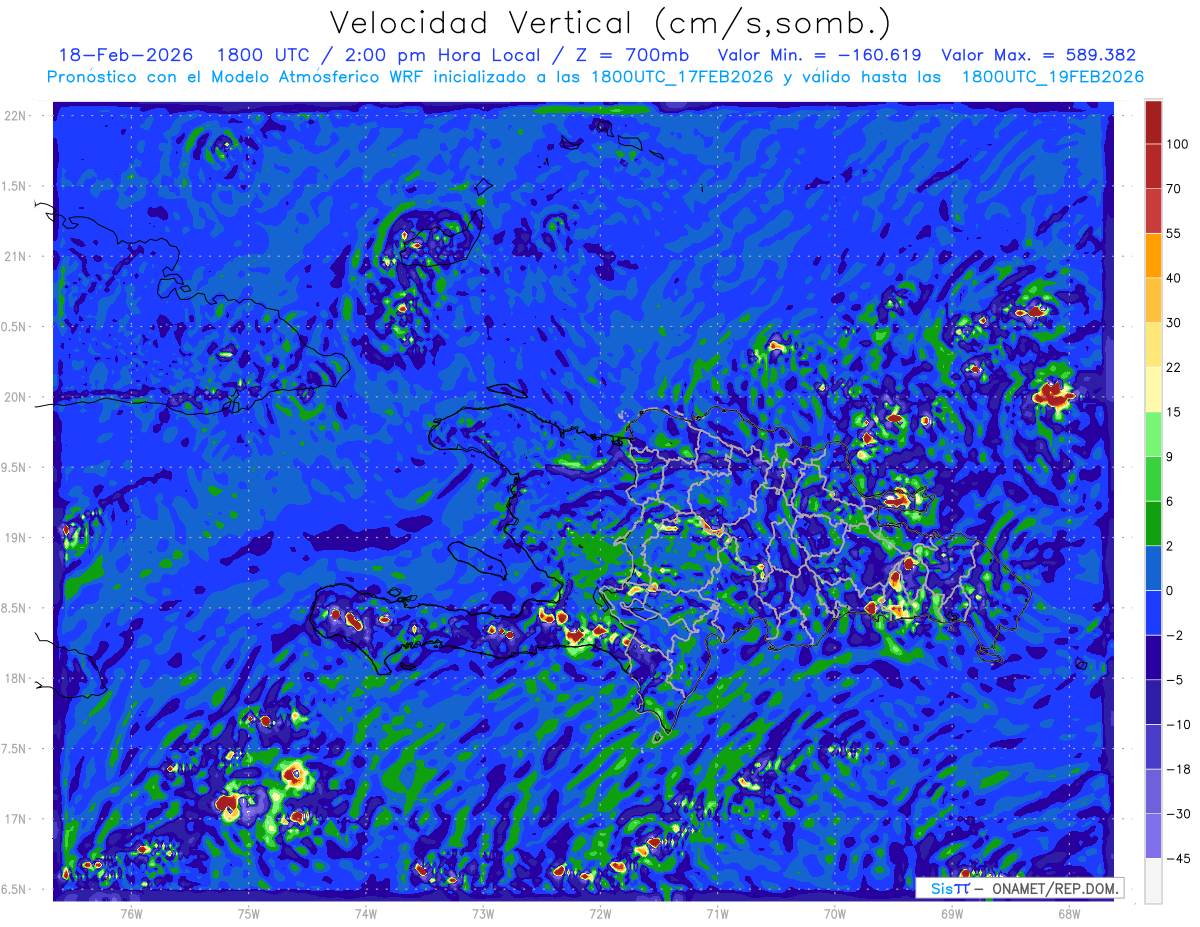Click the '75W' longitude label
This screenshot has height=927, width=1200.
coord(249,913)
